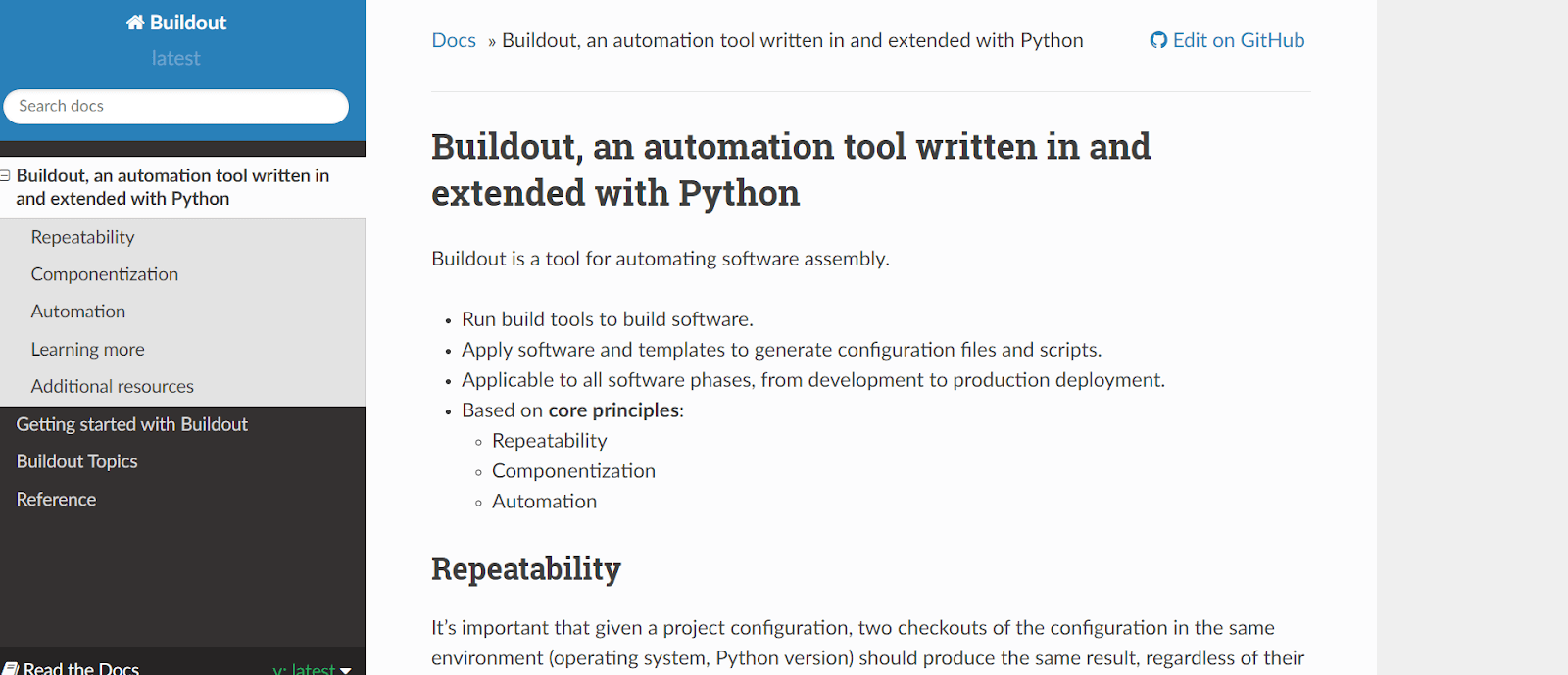This screenshot has width=1568, height=675.
Task: Go to the Docs breadcrumb link
Action: click(x=454, y=40)
